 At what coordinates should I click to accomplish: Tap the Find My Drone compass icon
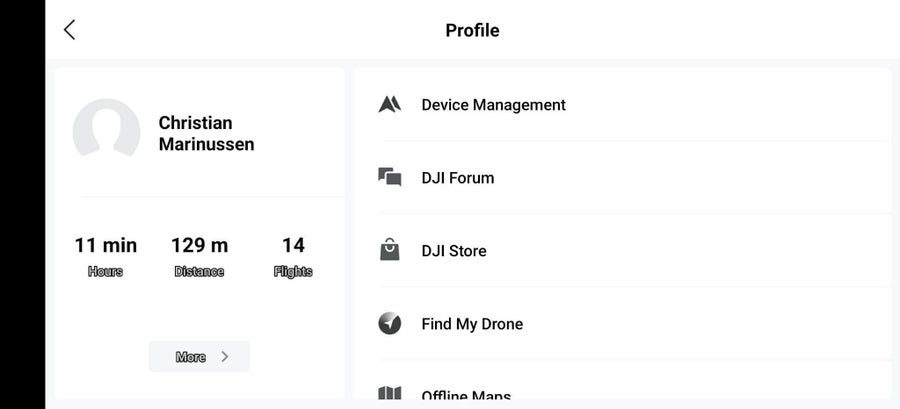pos(390,324)
